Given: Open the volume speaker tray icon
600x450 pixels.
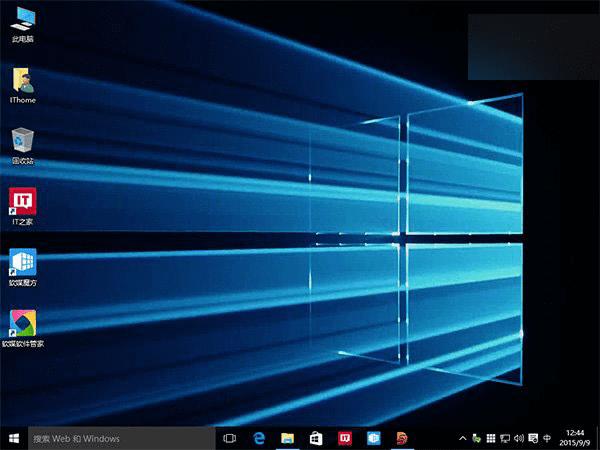Looking at the screenshot, I should point(519,439).
